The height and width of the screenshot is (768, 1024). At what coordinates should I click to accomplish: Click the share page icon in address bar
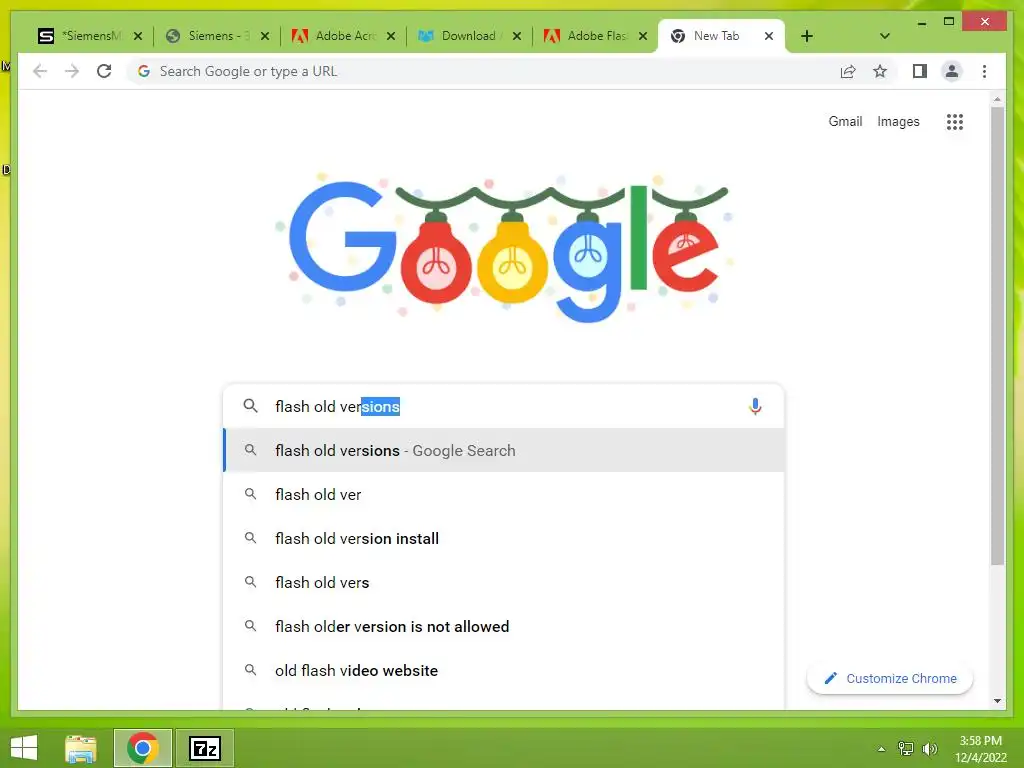pyautogui.click(x=848, y=71)
